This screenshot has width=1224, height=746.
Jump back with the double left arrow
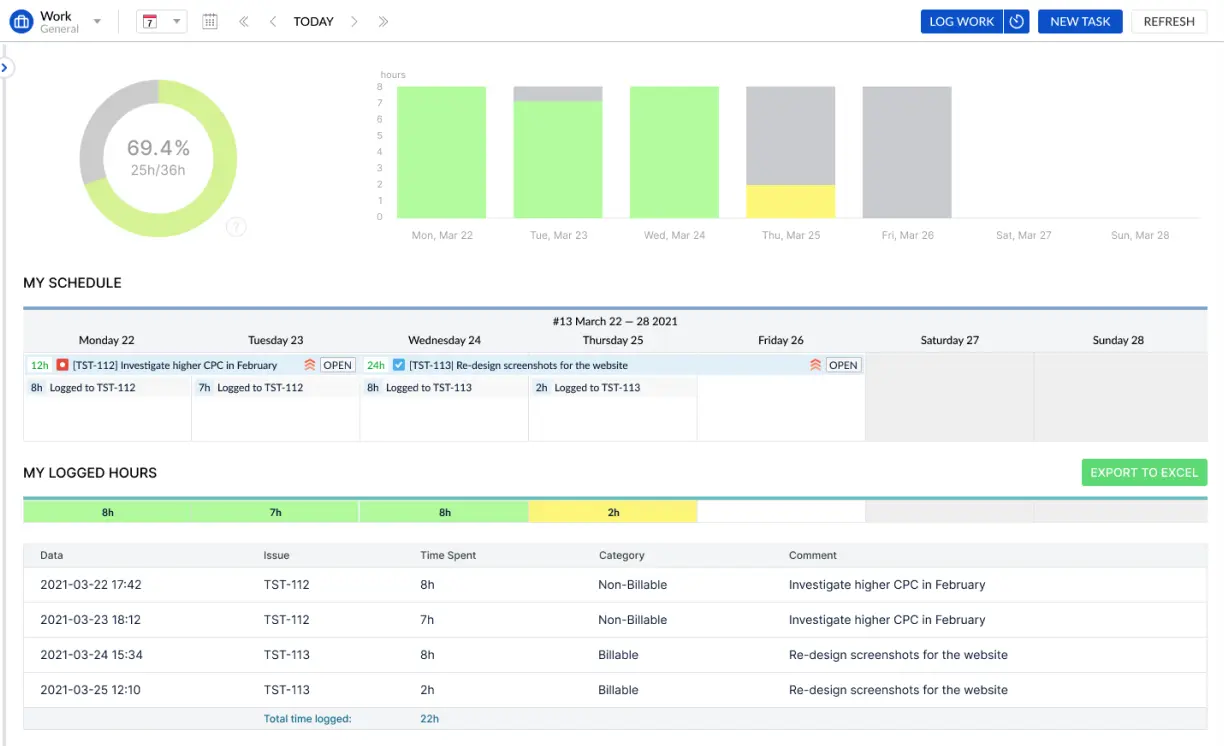point(243,22)
